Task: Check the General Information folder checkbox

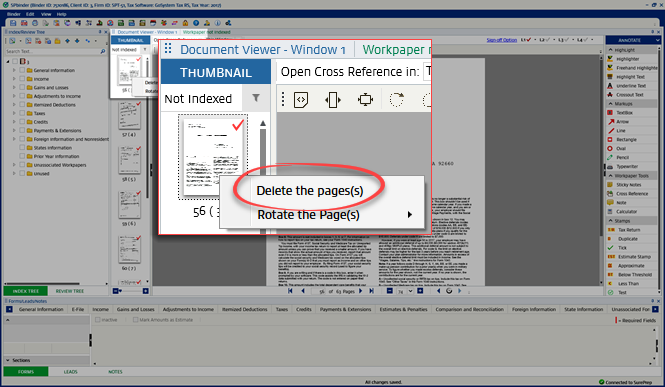Action: click(x=22, y=70)
